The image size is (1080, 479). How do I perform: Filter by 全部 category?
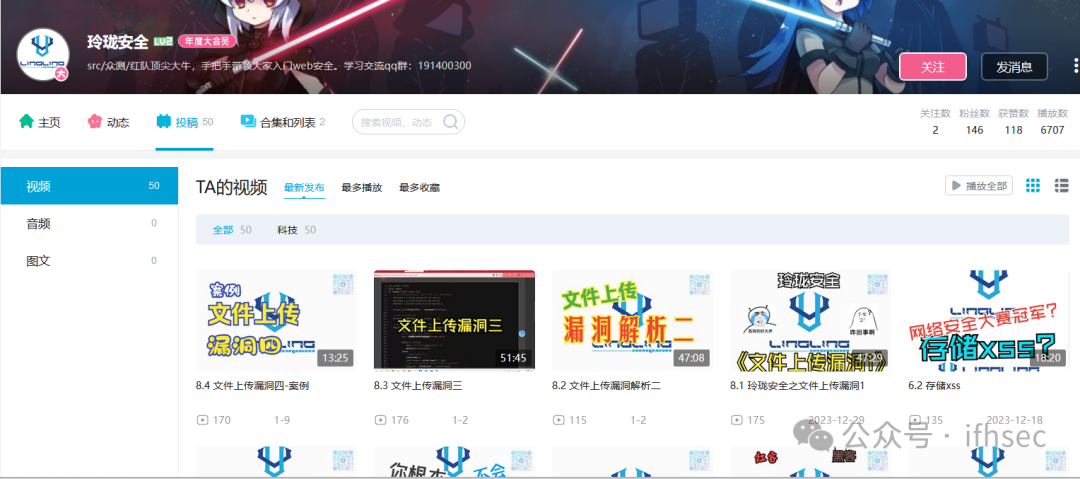click(232, 230)
